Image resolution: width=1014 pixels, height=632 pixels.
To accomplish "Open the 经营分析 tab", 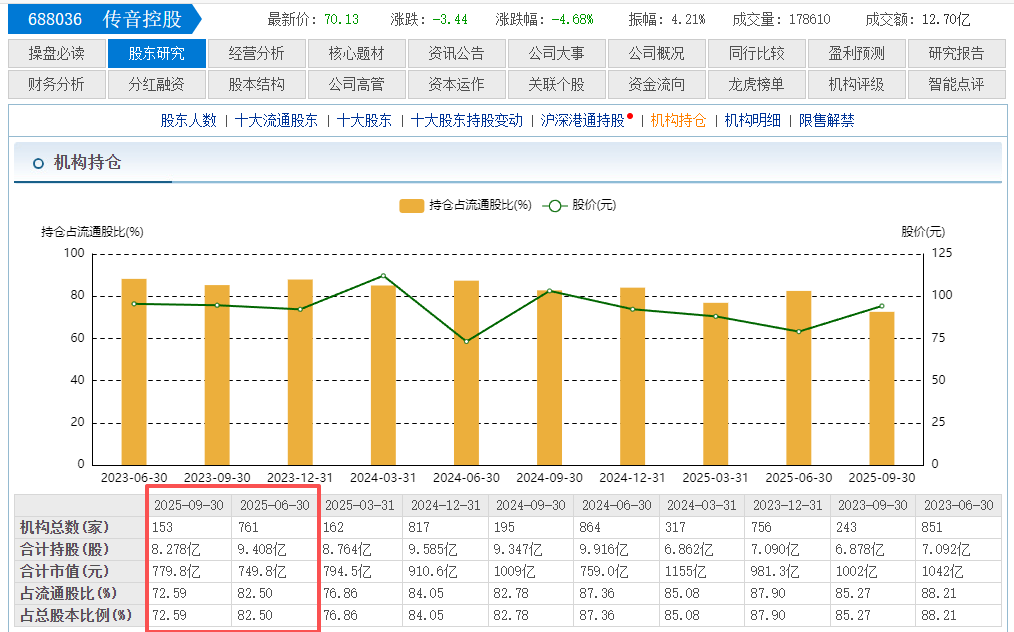I will [257, 54].
